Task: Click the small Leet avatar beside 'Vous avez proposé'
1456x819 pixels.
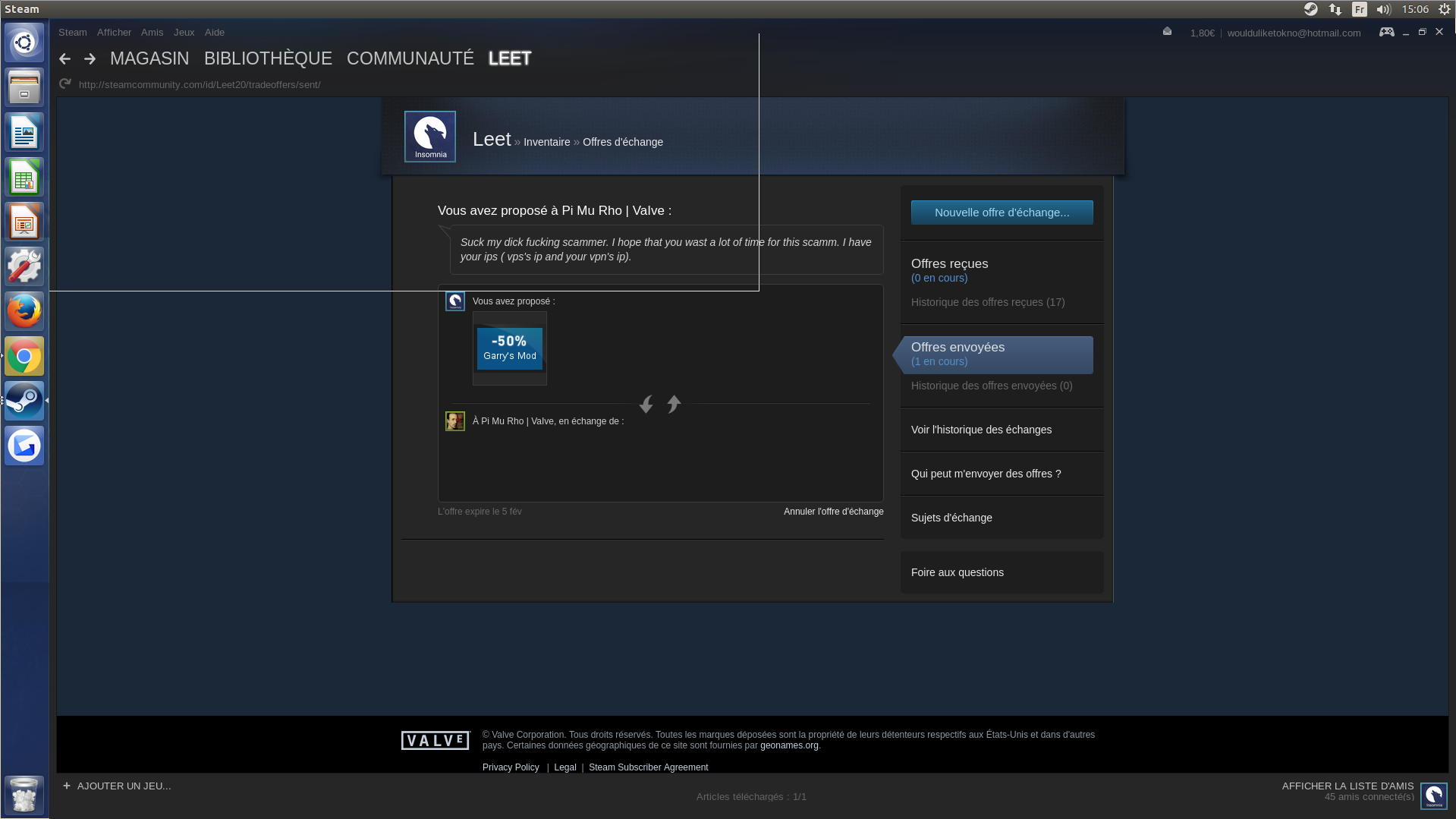Action: click(455, 301)
